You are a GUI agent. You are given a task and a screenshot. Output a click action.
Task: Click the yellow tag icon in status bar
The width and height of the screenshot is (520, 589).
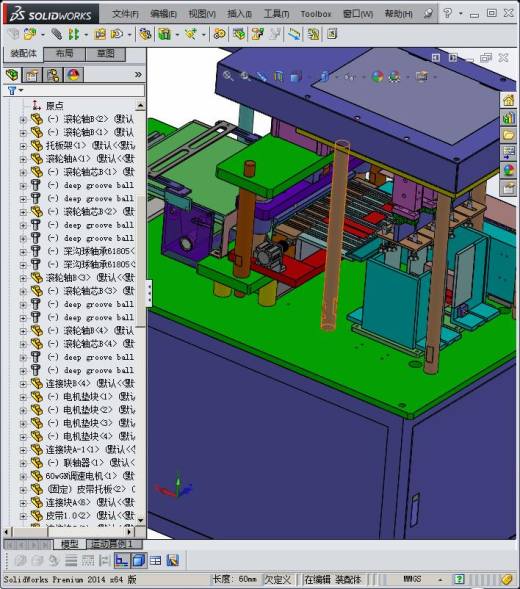coord(506,580)
